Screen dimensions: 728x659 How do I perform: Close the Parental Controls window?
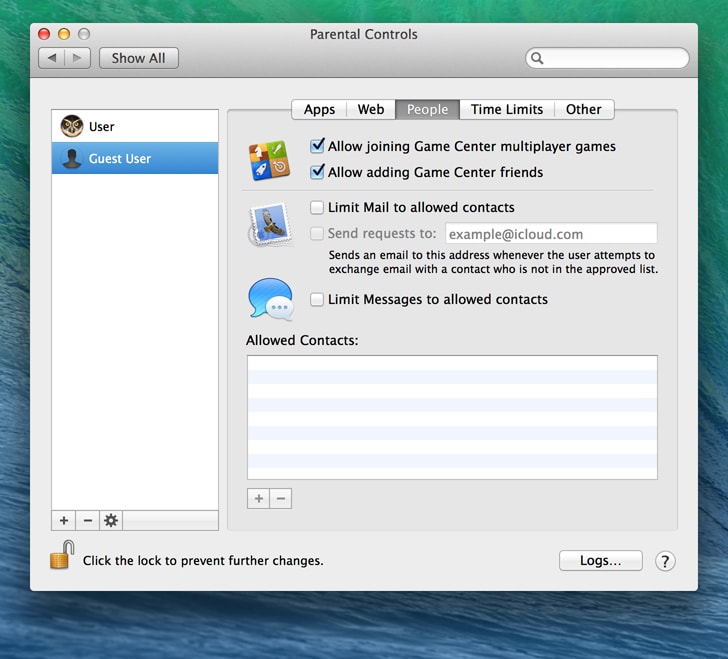tap(44, 34)
